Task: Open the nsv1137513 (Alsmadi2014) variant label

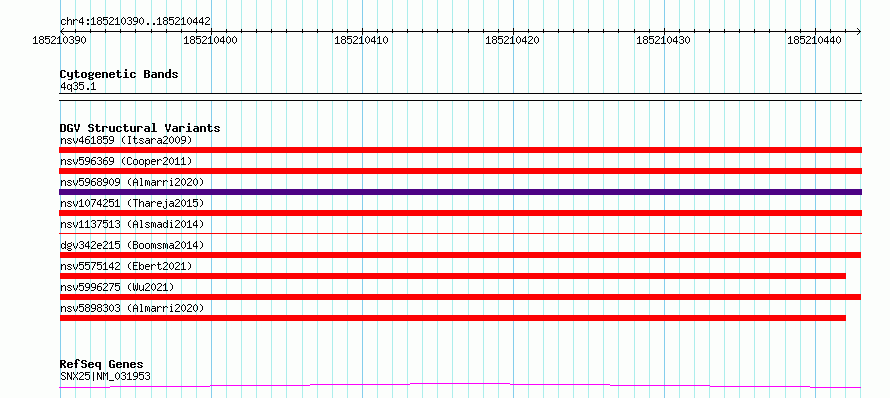Action: (x=132, y=224)
